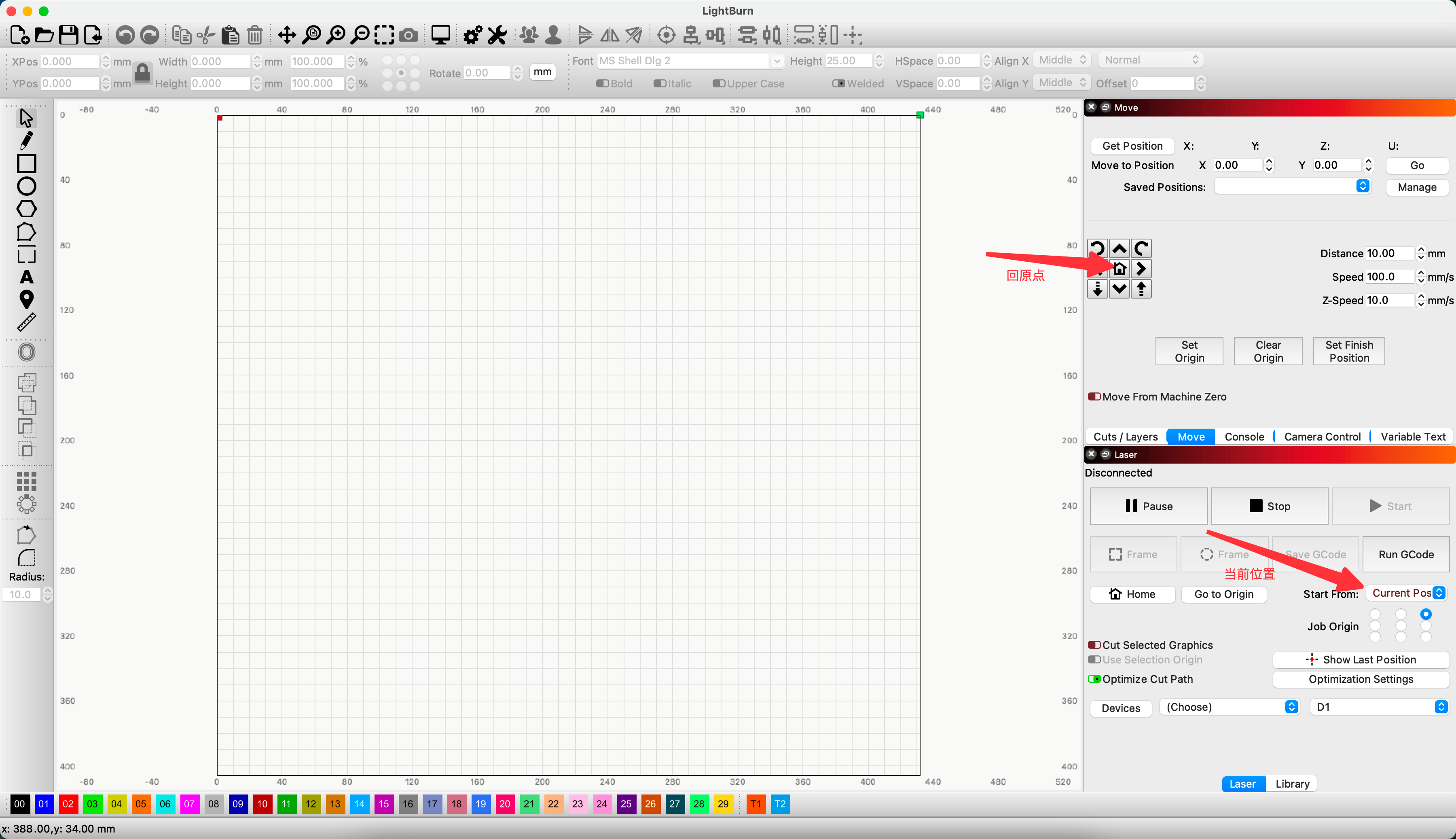Open the (Choose) port dropdown

(1229, 707)
